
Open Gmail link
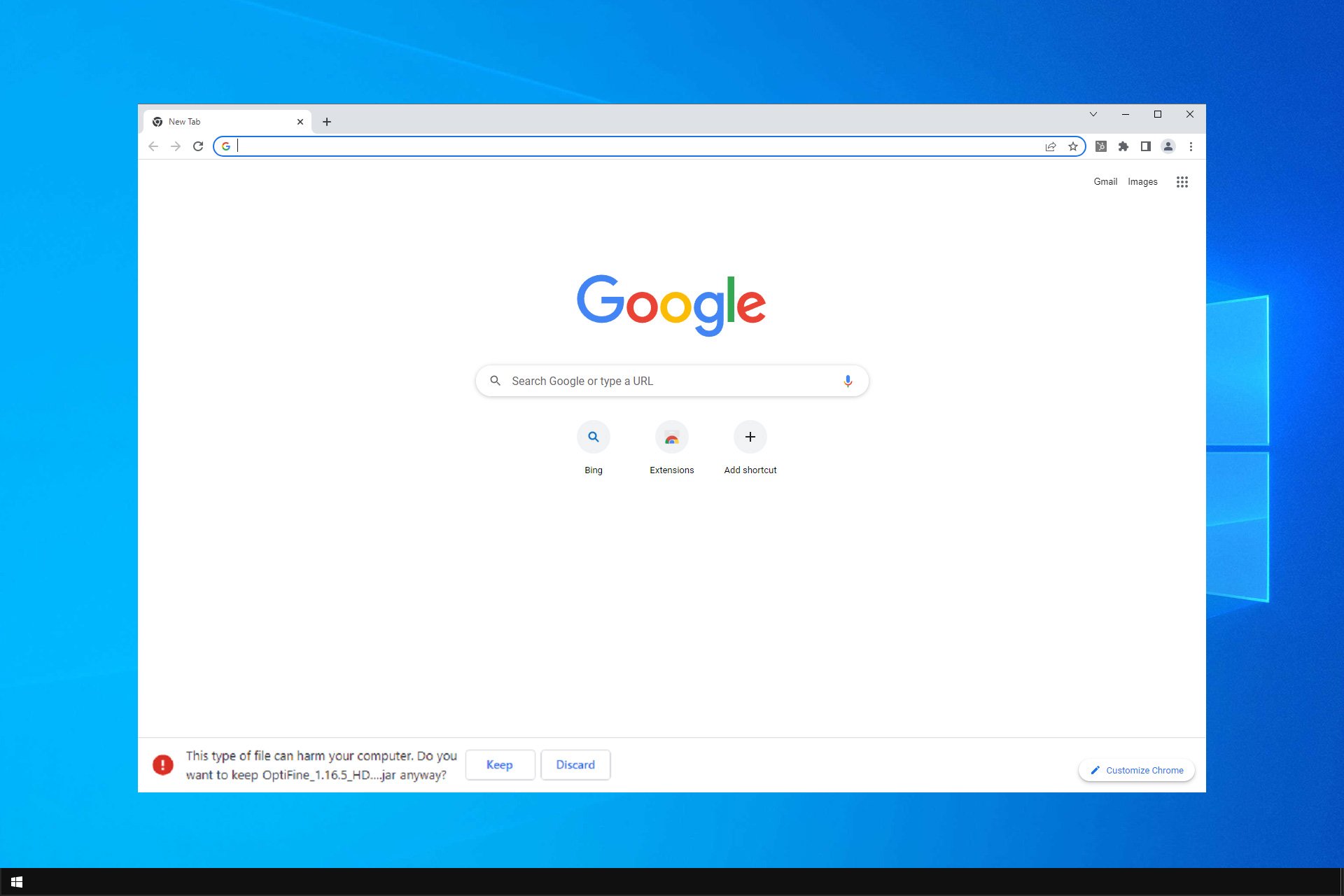pos(1105,181)
